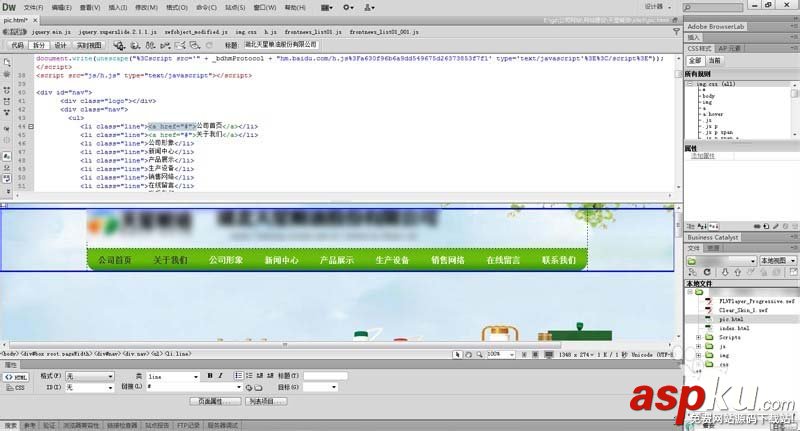This screenshot has height=431, width=800.
Task: Open the local view dropdown in Files
Action: point(778,261)
